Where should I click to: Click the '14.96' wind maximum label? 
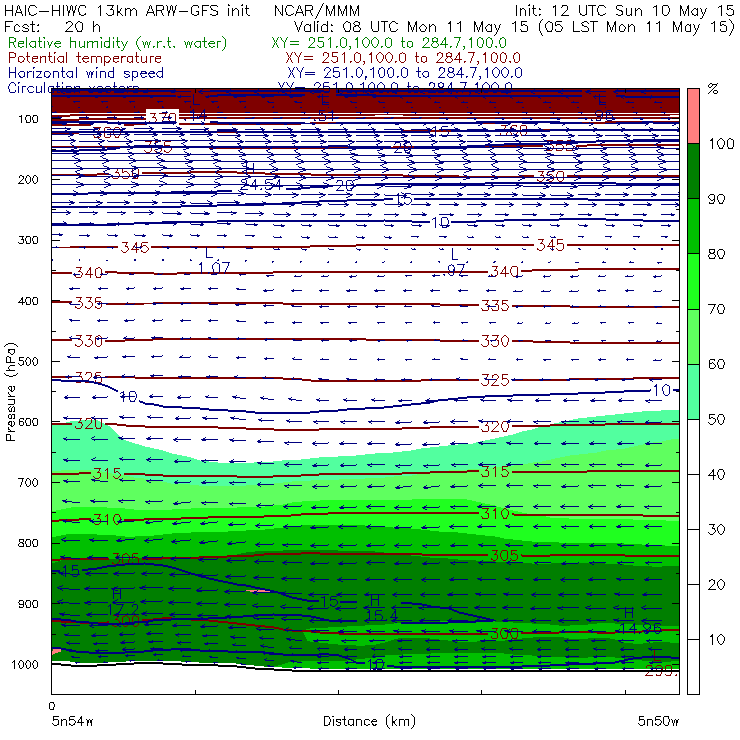640,628
